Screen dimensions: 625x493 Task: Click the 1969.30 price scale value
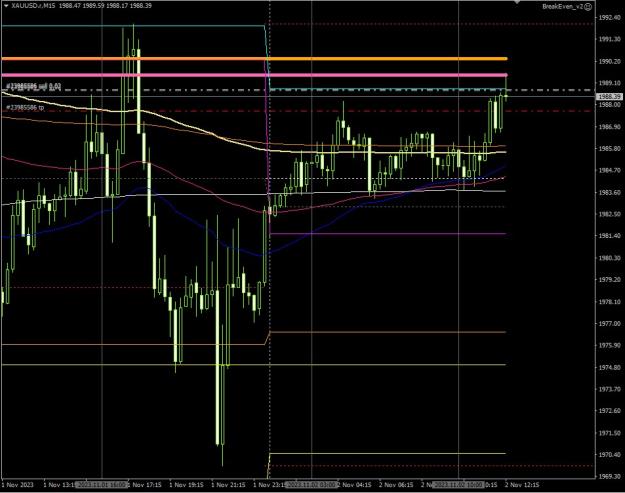[x=609, y=476]
